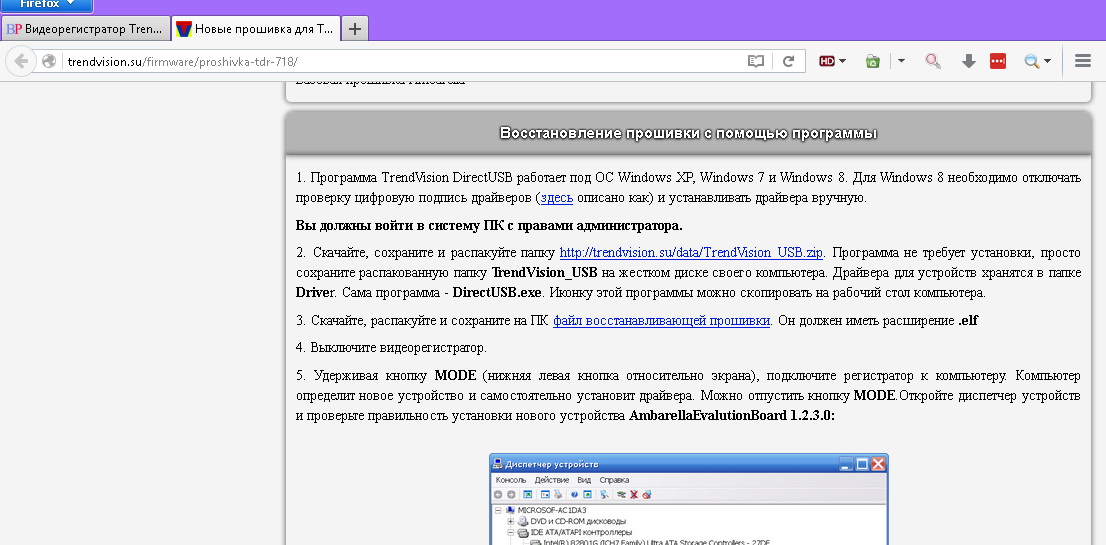Click the Диспетчер устройств screenshot image
Image resolution: width=1106 pixels, height=545 pixels.
688,500
